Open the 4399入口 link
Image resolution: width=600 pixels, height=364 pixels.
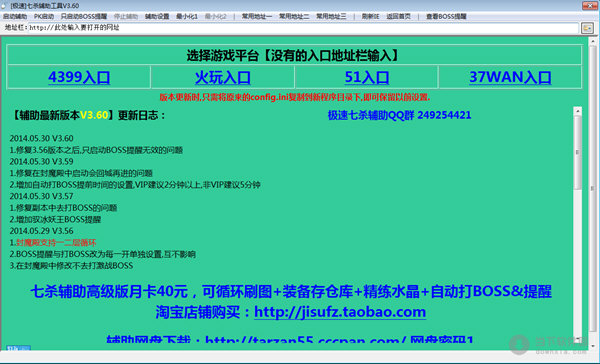coord(79,77)
